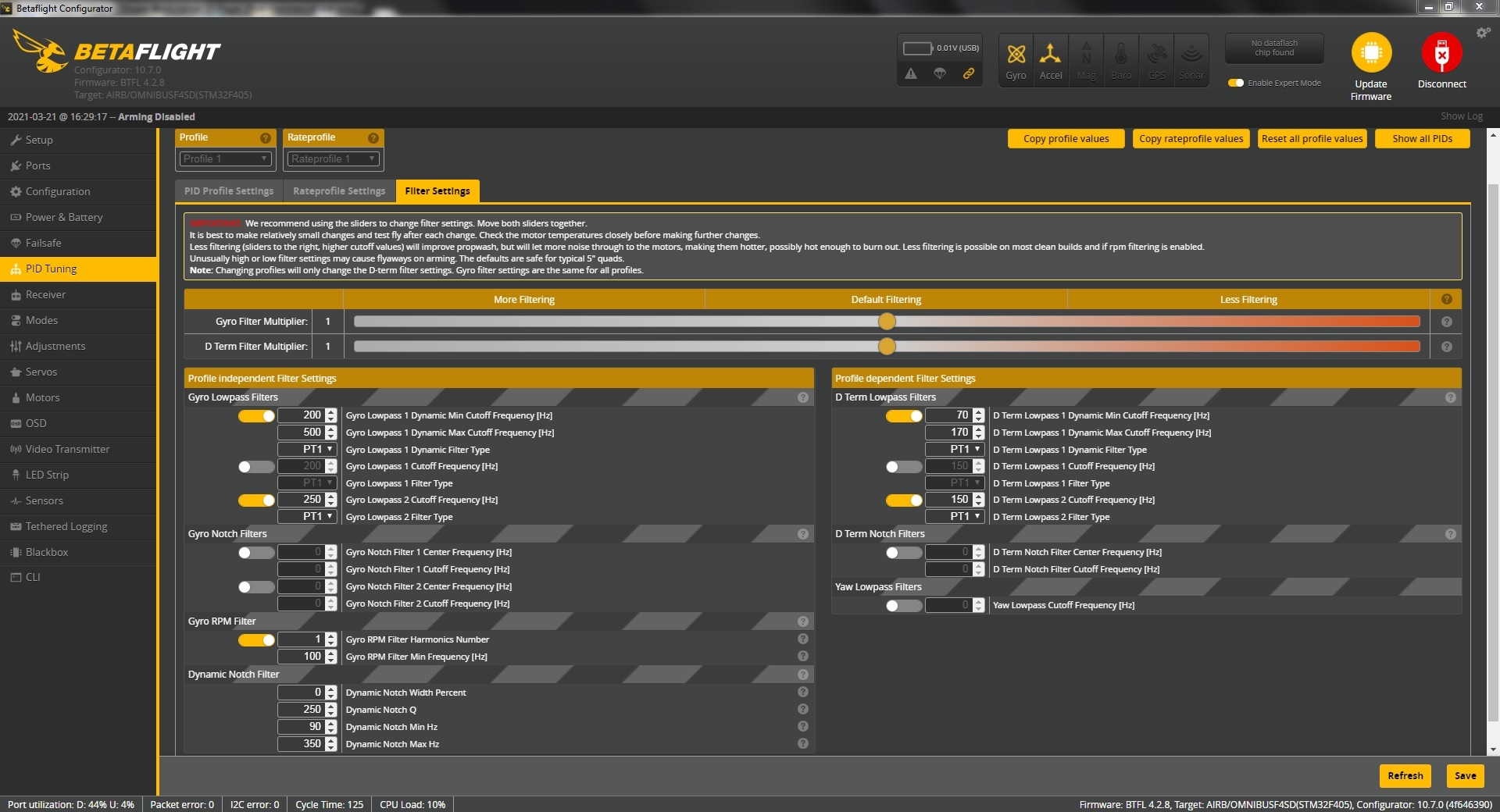Toggle Gyro Lowpass 1 Dynamic filter switch
Screen dimensions: 1500x812
[x=256, y=416]
